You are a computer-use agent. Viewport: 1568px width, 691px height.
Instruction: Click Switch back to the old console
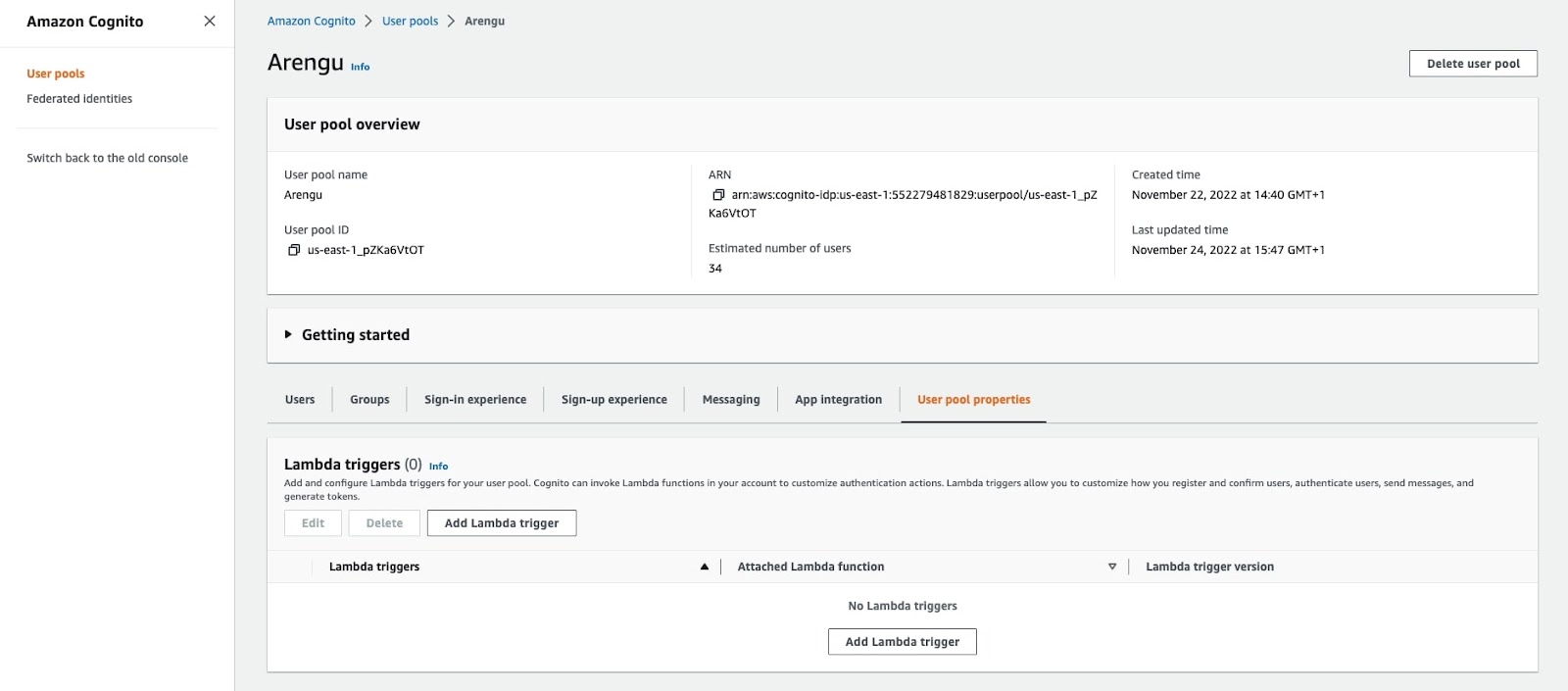[107, 158]
